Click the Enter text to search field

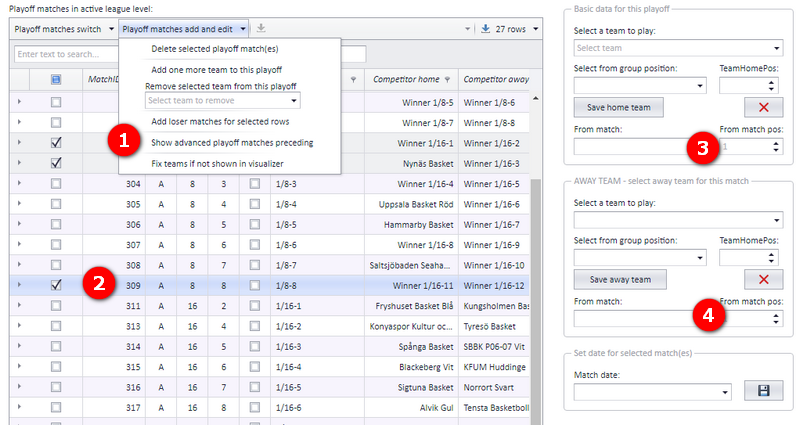click(66, 54)
